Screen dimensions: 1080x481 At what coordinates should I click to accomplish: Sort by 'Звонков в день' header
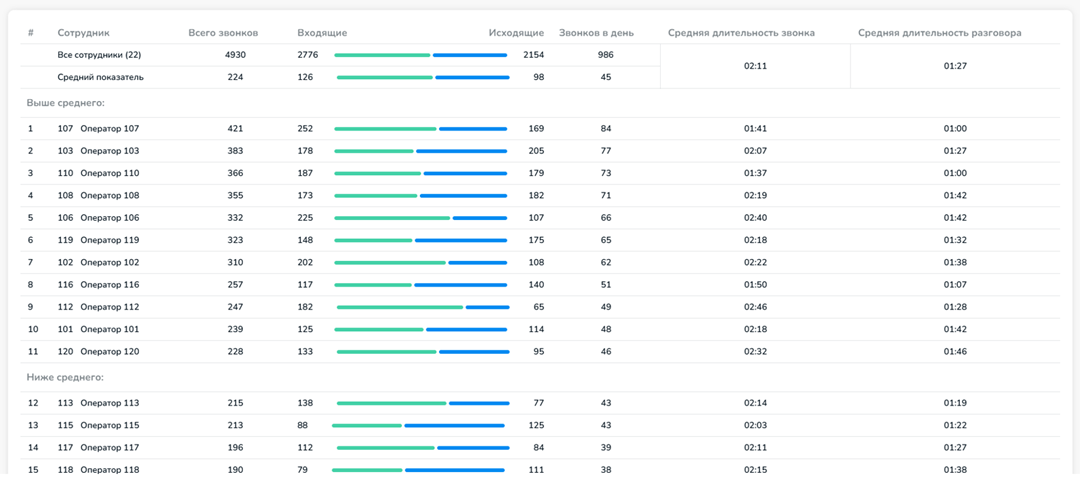coord(596,33)
